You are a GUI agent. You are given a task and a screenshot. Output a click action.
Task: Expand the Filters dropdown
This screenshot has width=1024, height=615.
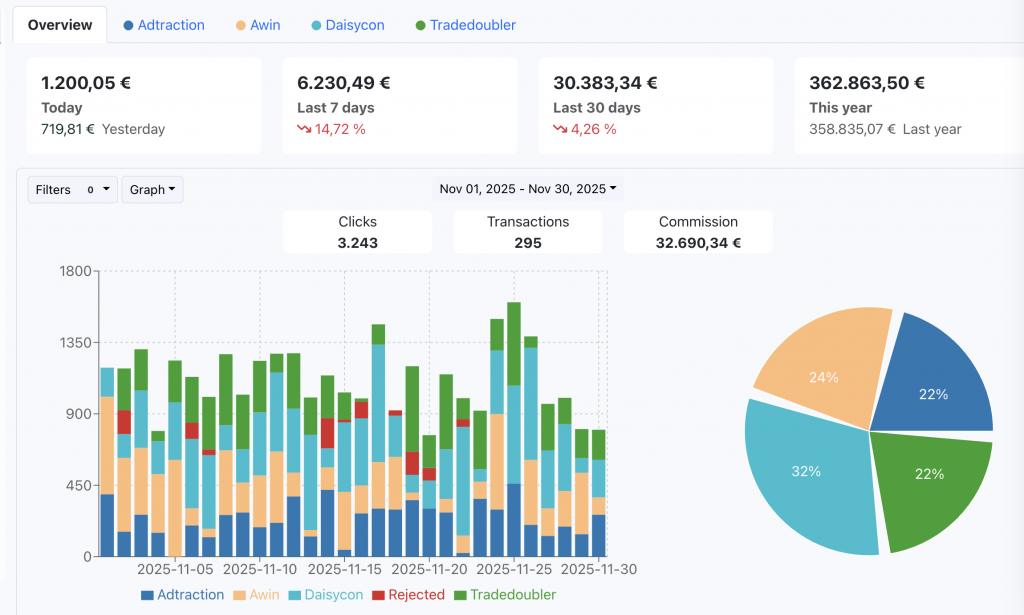[73, 190]
